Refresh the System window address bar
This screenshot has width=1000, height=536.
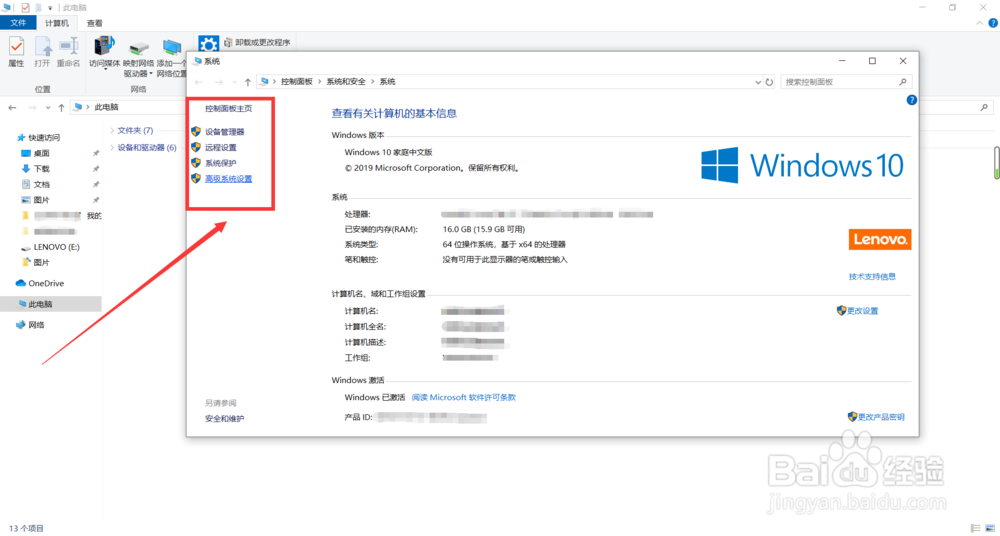point(769,82)
